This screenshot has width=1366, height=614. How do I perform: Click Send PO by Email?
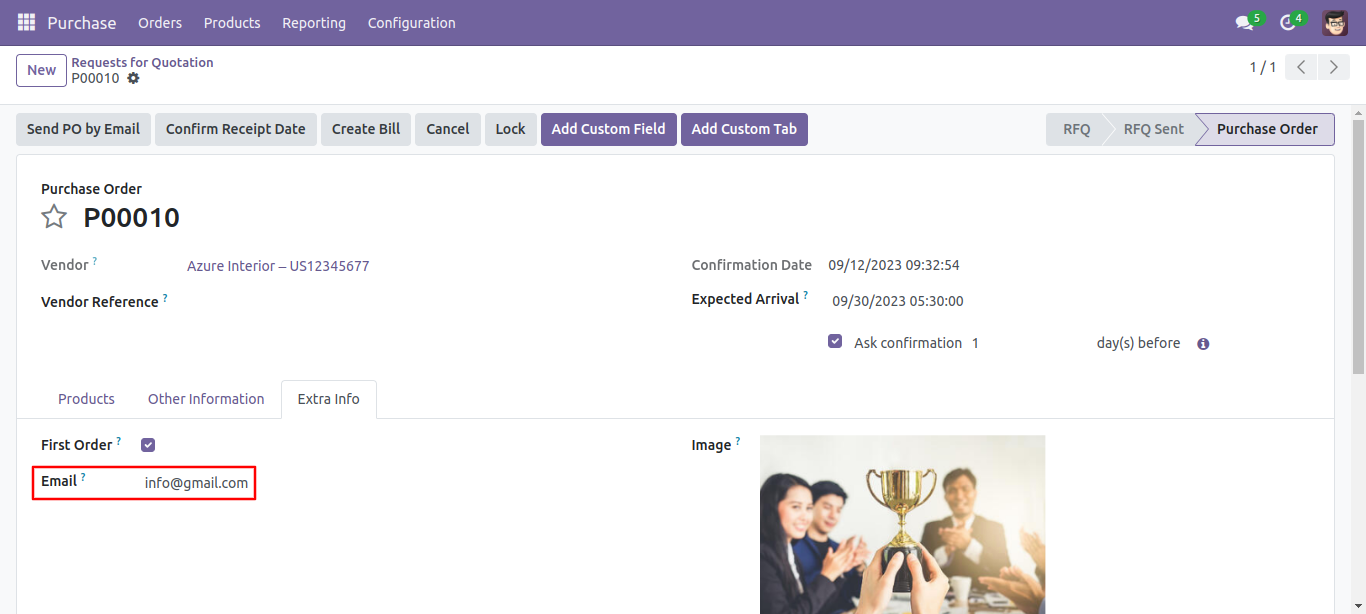[83, 129]
